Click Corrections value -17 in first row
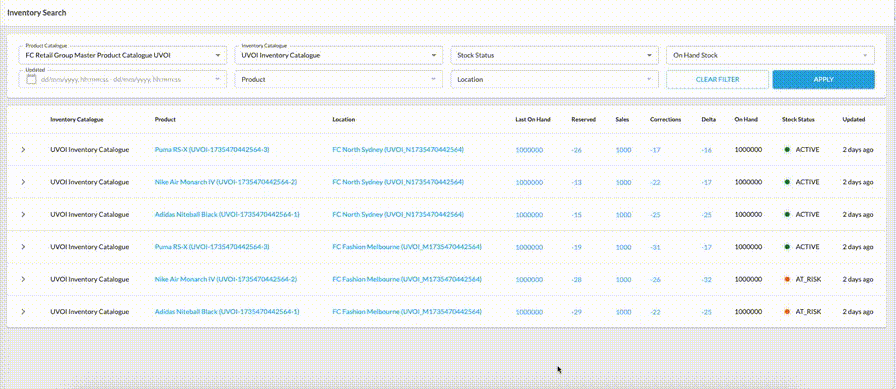 655,150
